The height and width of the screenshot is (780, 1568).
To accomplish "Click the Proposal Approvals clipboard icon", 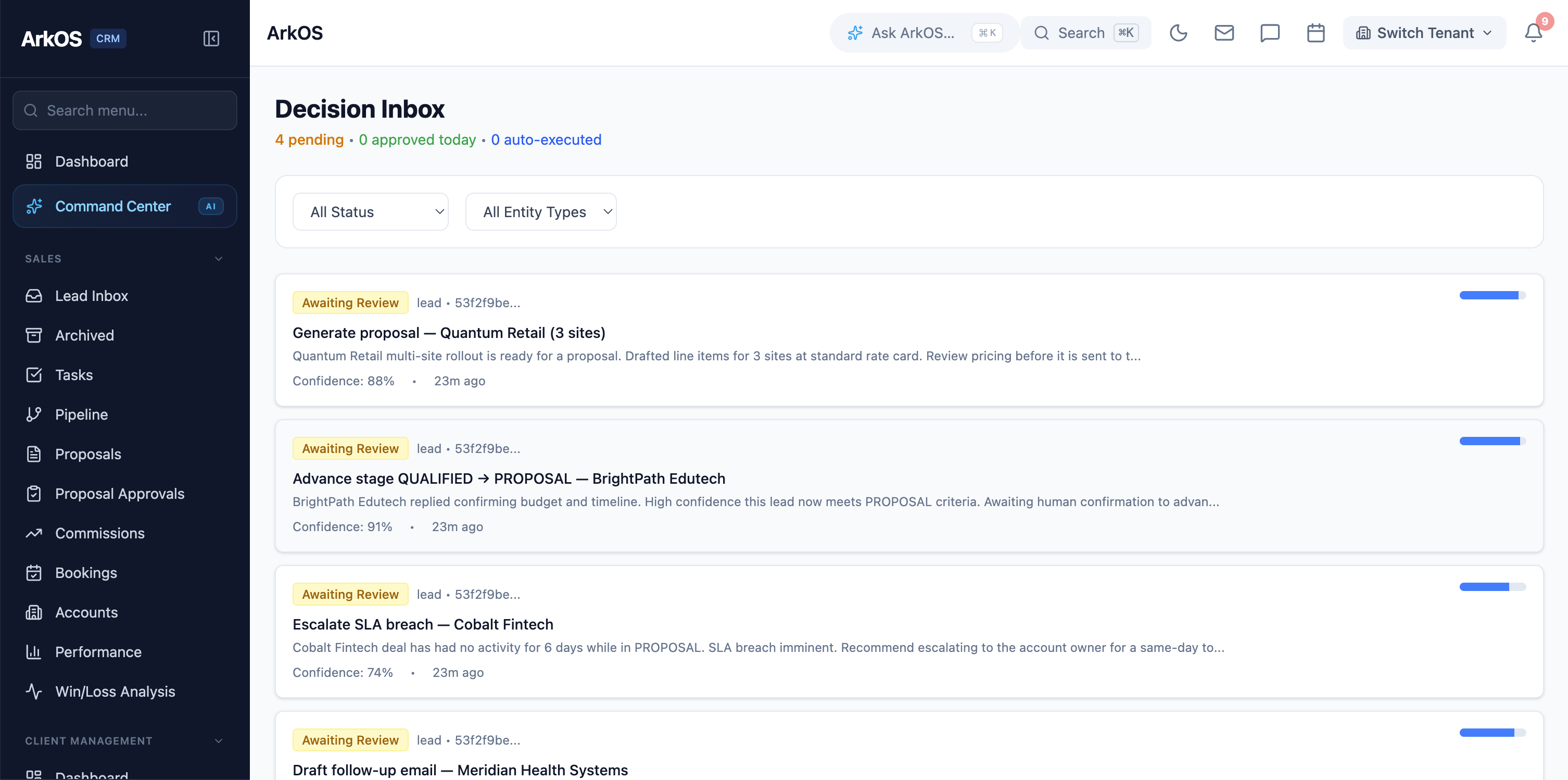I will (33, 494).
